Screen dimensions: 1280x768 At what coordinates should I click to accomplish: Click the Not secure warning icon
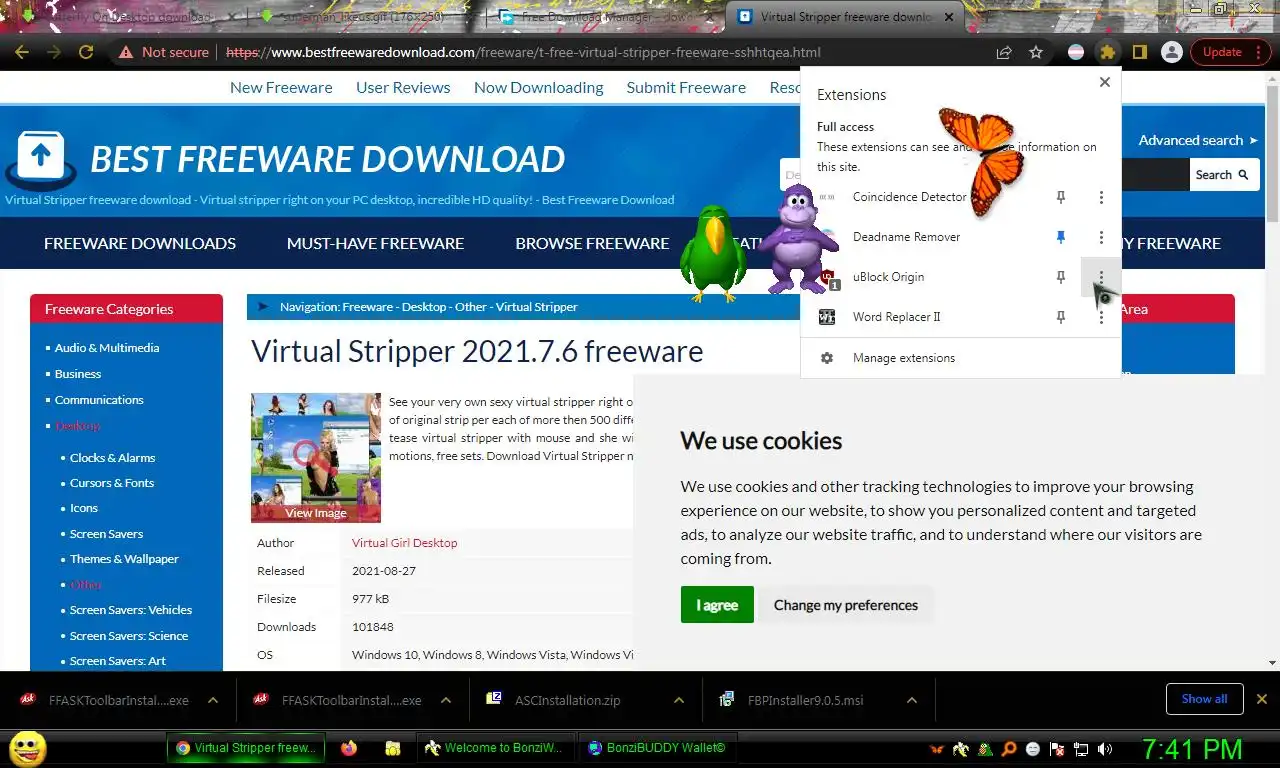pos(124,52)
